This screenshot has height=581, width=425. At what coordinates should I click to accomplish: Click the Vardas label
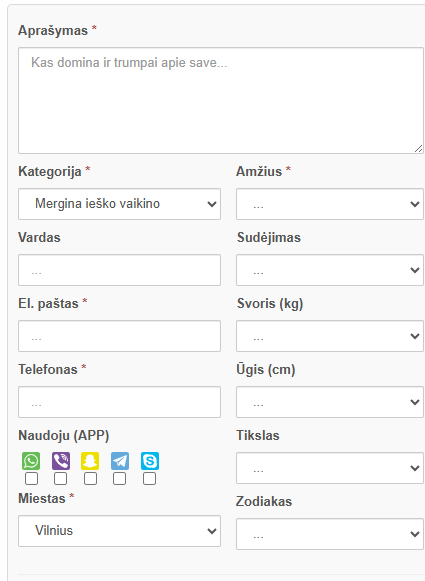[x=39, y=238]
